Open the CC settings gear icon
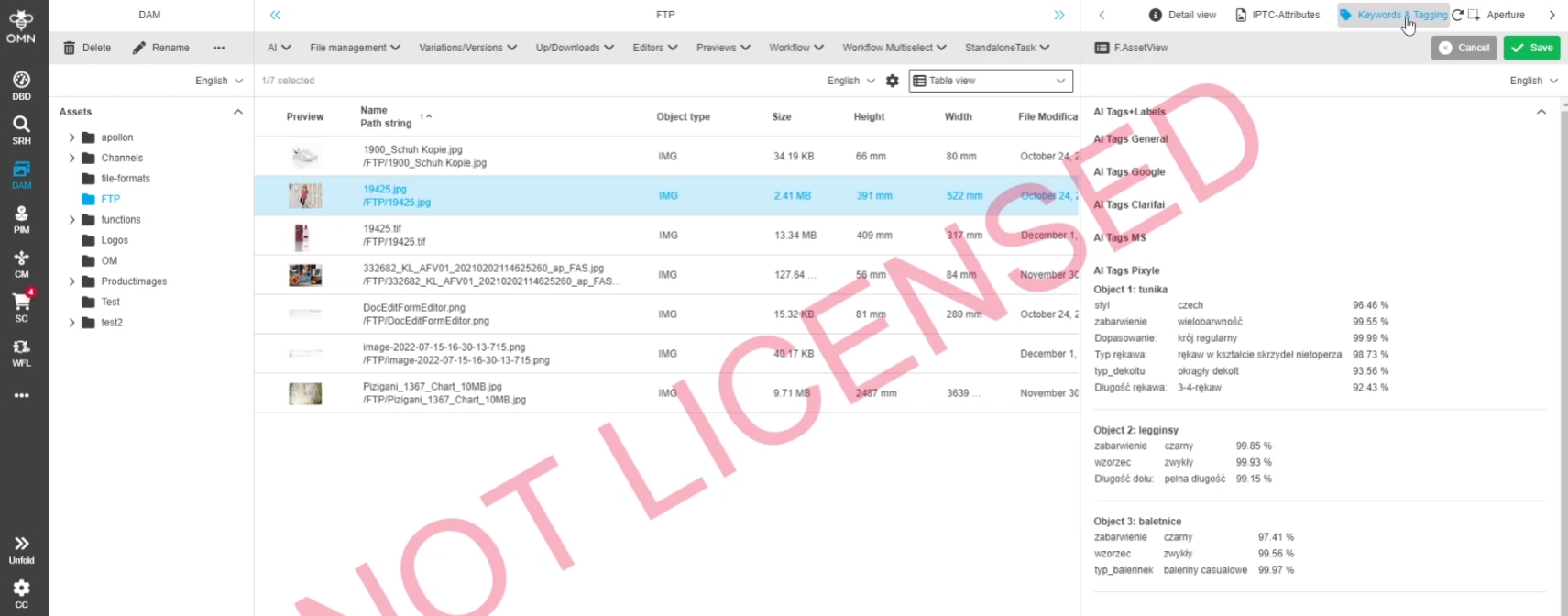 (x=21, y=593)
